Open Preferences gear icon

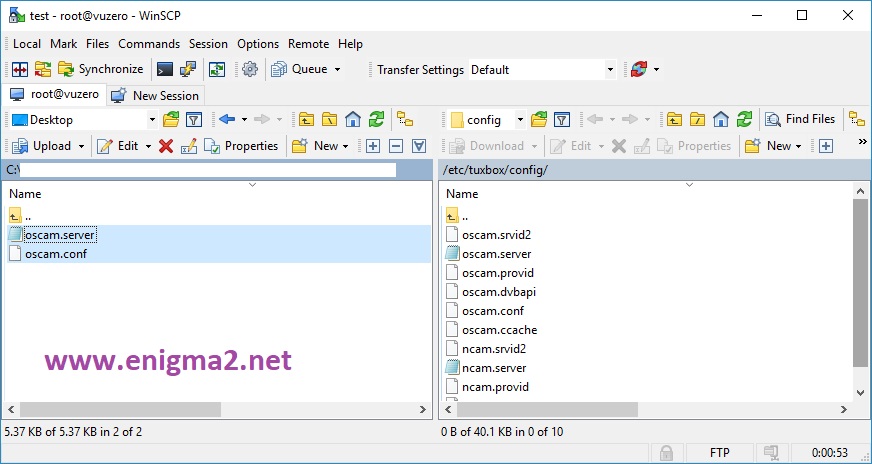pyautogui.click(x=250, y=70)
